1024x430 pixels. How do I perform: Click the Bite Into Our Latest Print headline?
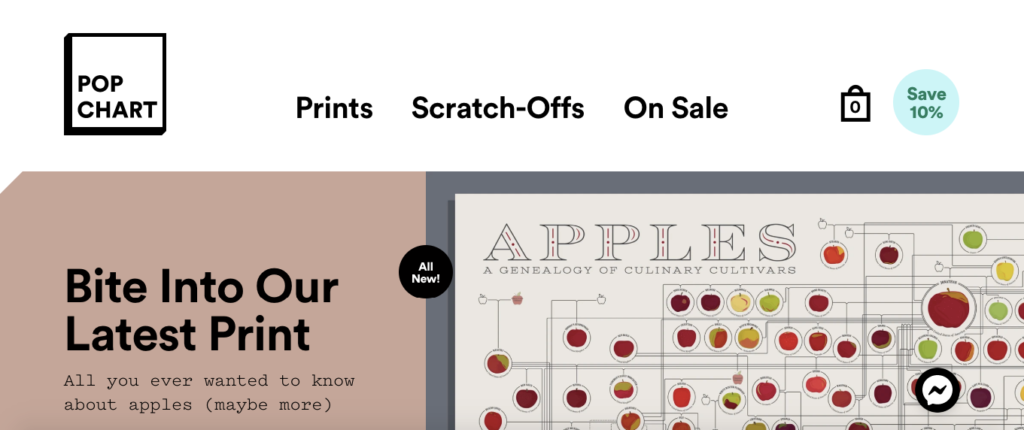coord(202,310)
